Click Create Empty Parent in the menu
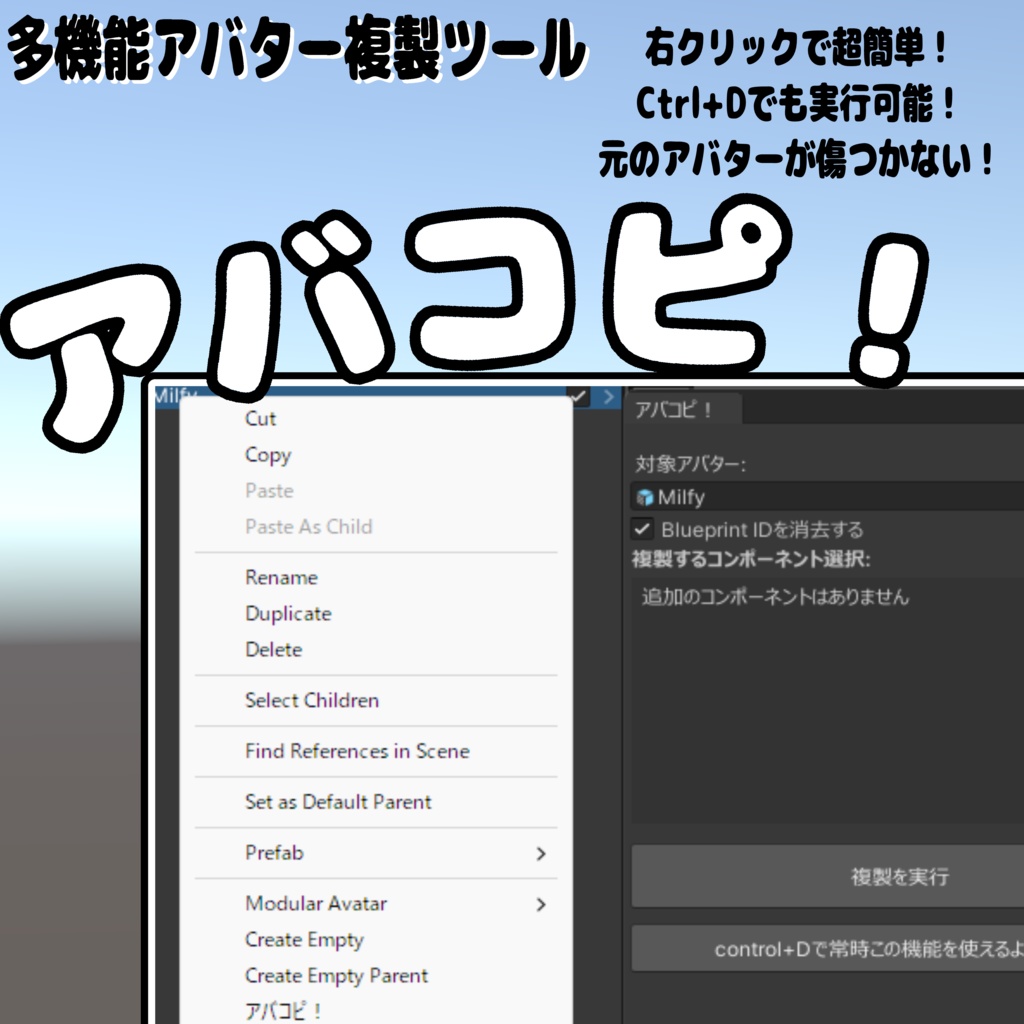The image size is (1024, 1024). coord(336,975)
